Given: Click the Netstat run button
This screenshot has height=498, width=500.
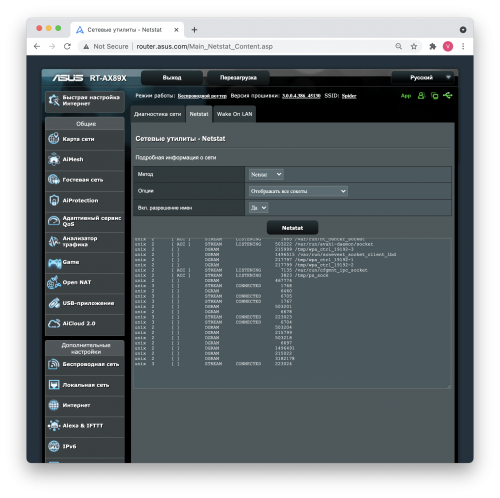Looking at the screenshot, I should (x=292, y=228).
